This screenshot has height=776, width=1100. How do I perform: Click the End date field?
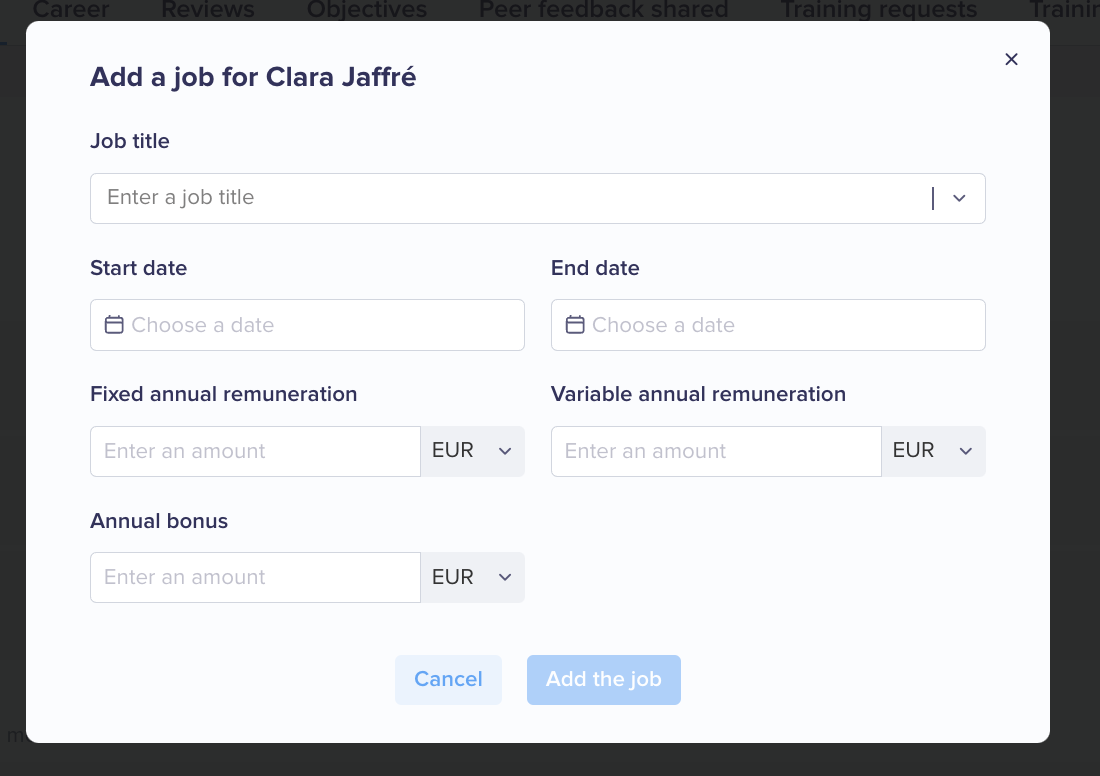tap(768, 325)
